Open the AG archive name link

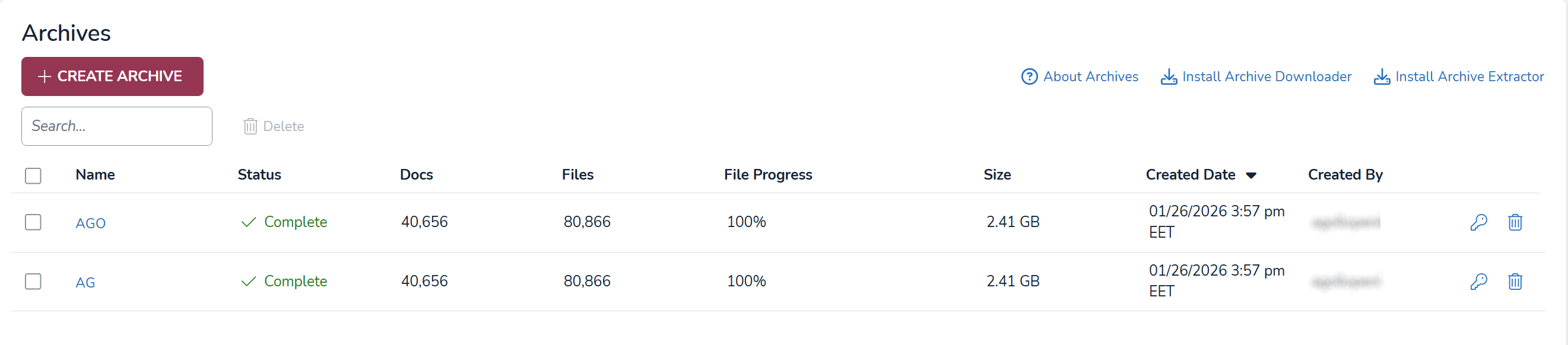click(x=85, y=282)
